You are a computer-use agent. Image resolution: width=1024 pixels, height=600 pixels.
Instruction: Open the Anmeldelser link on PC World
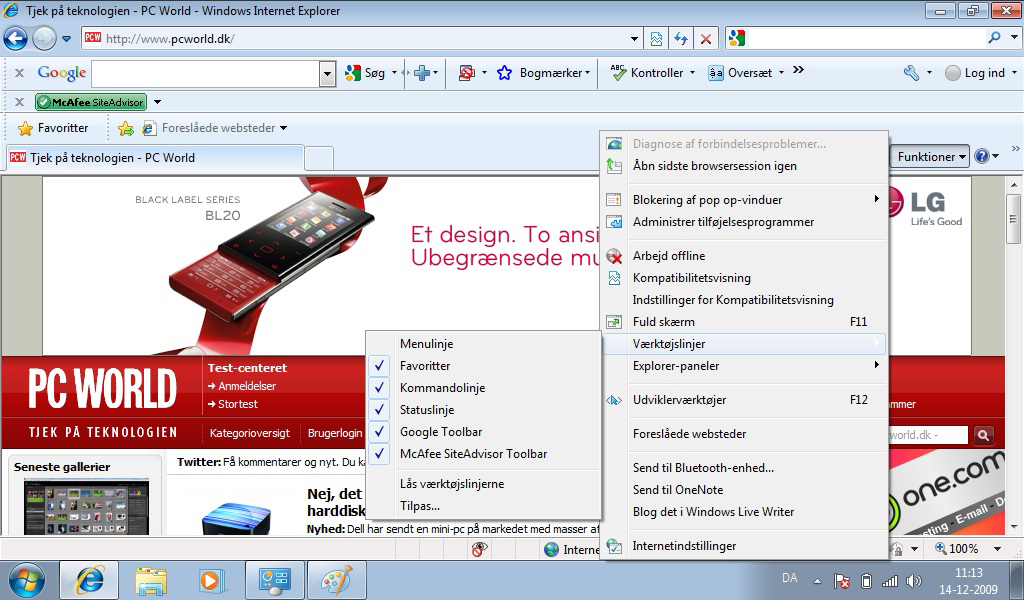point(246,386)
